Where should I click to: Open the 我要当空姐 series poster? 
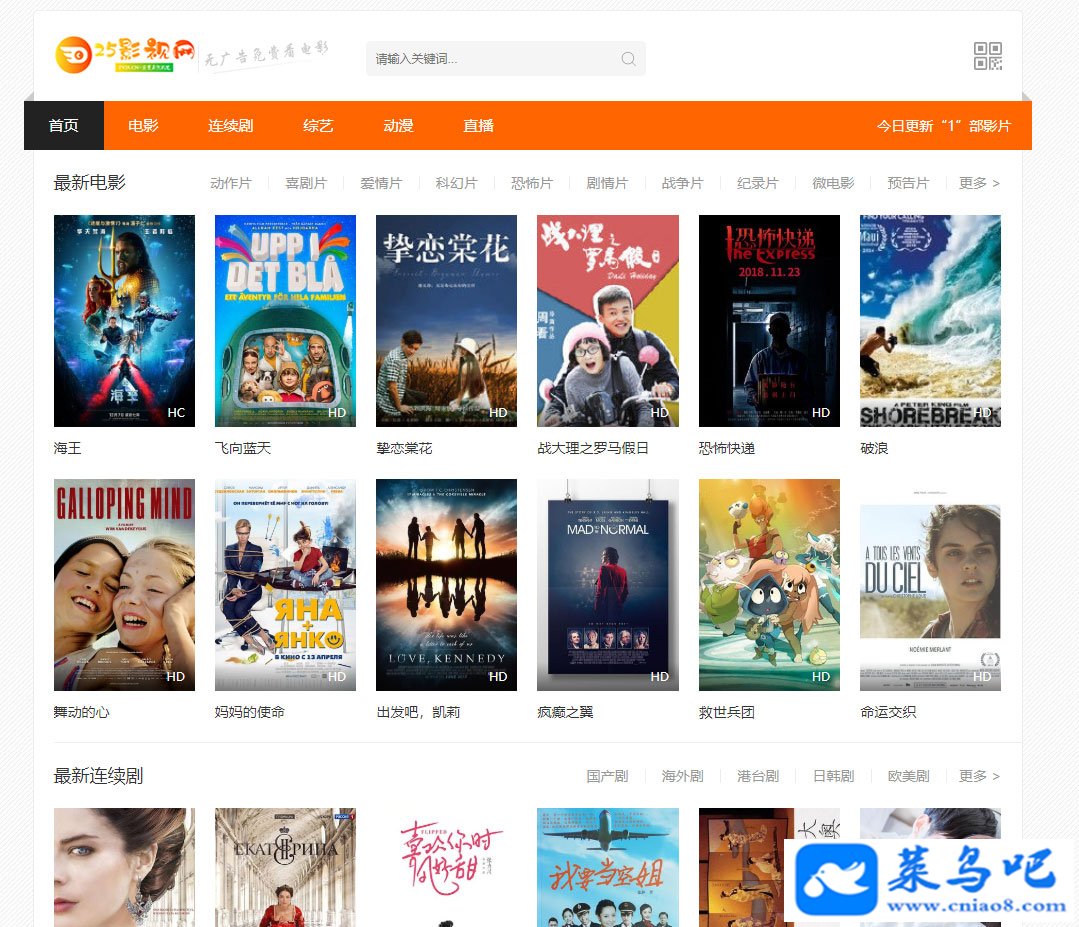[x=608, y=867]
